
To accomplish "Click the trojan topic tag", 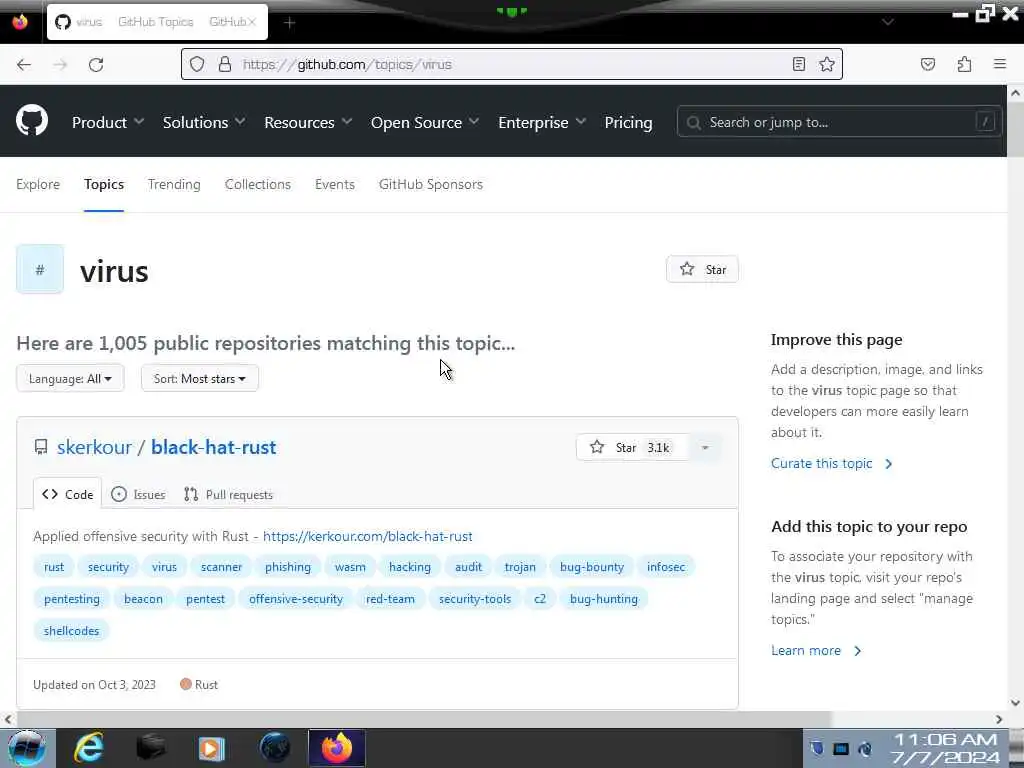I will pyautogui.click(x=520, y=567).
